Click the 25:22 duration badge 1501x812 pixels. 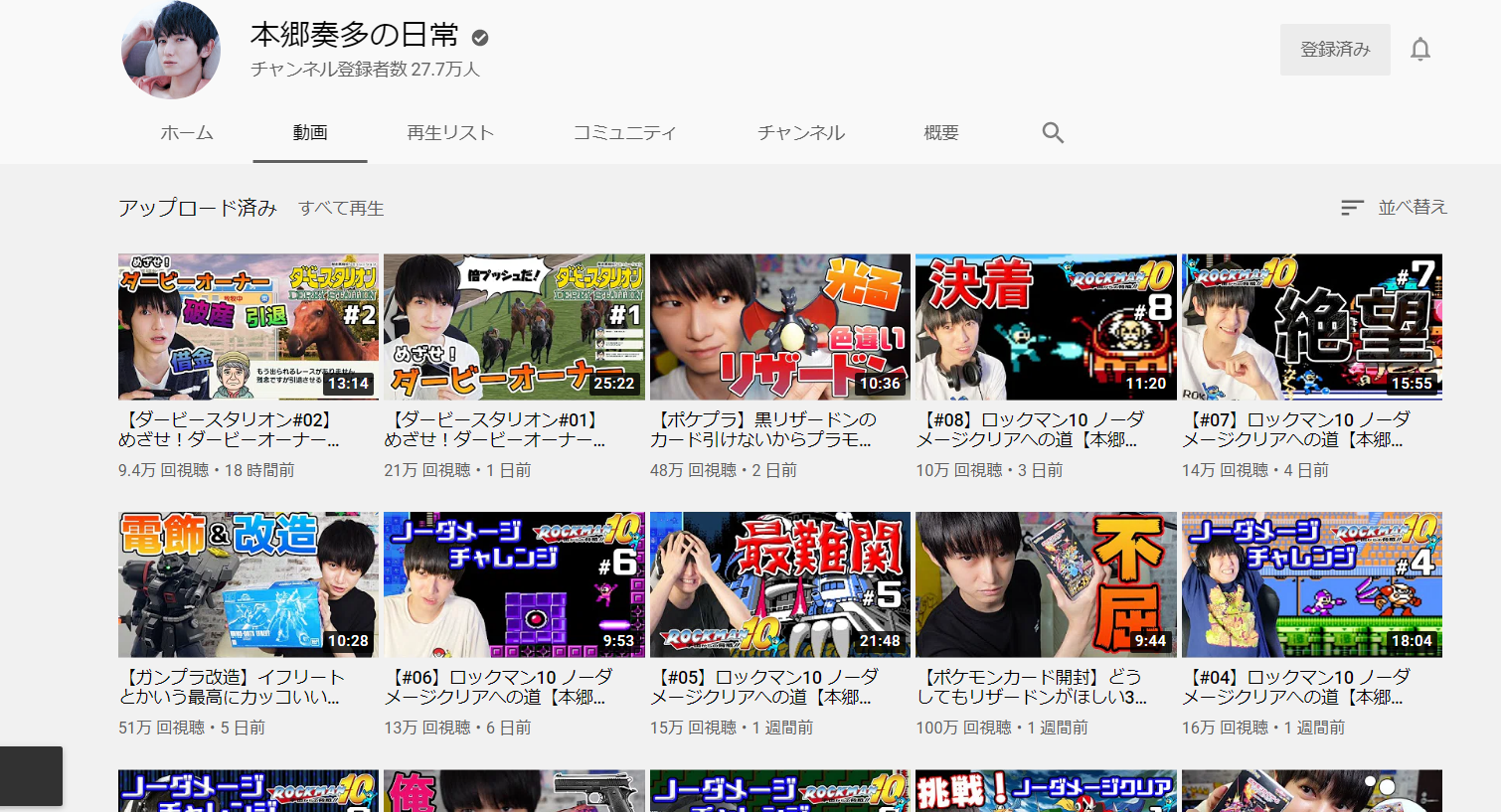point(614,384)
